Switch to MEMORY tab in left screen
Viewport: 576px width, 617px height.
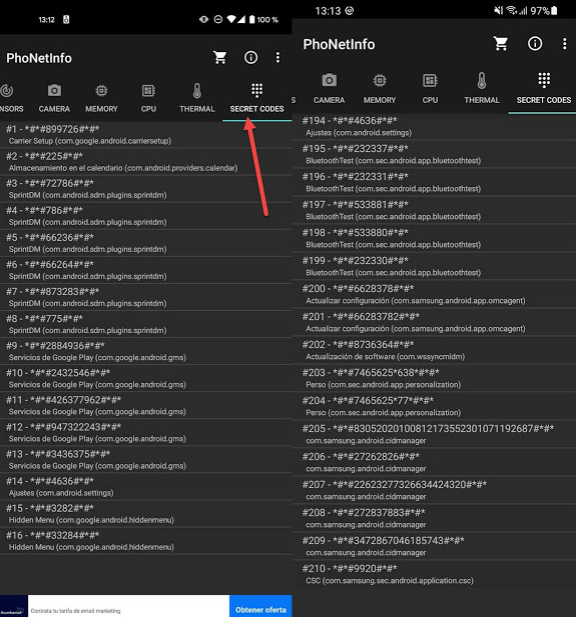(102, 99)
